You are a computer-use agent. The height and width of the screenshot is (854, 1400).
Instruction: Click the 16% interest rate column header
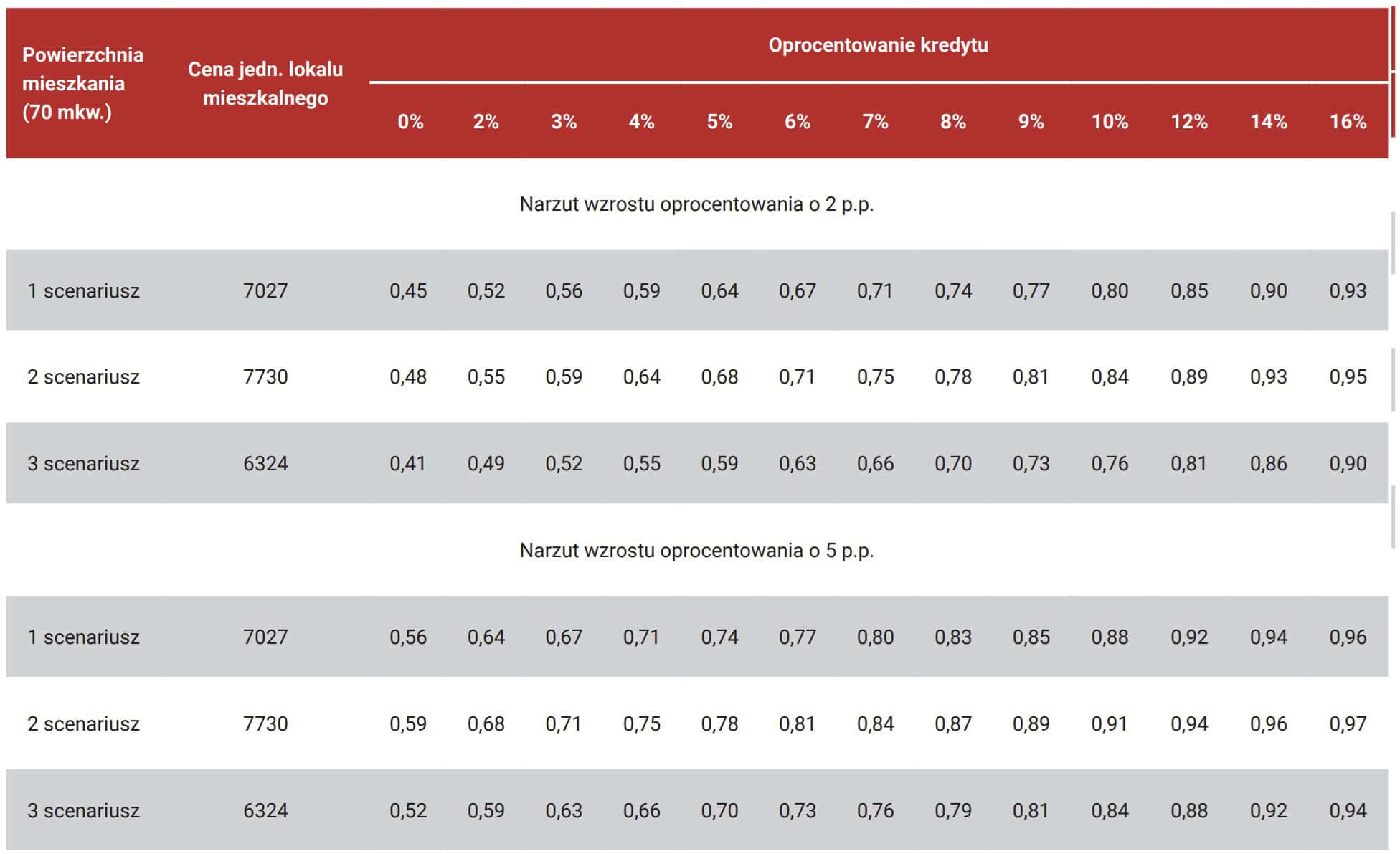[1348, 122]
